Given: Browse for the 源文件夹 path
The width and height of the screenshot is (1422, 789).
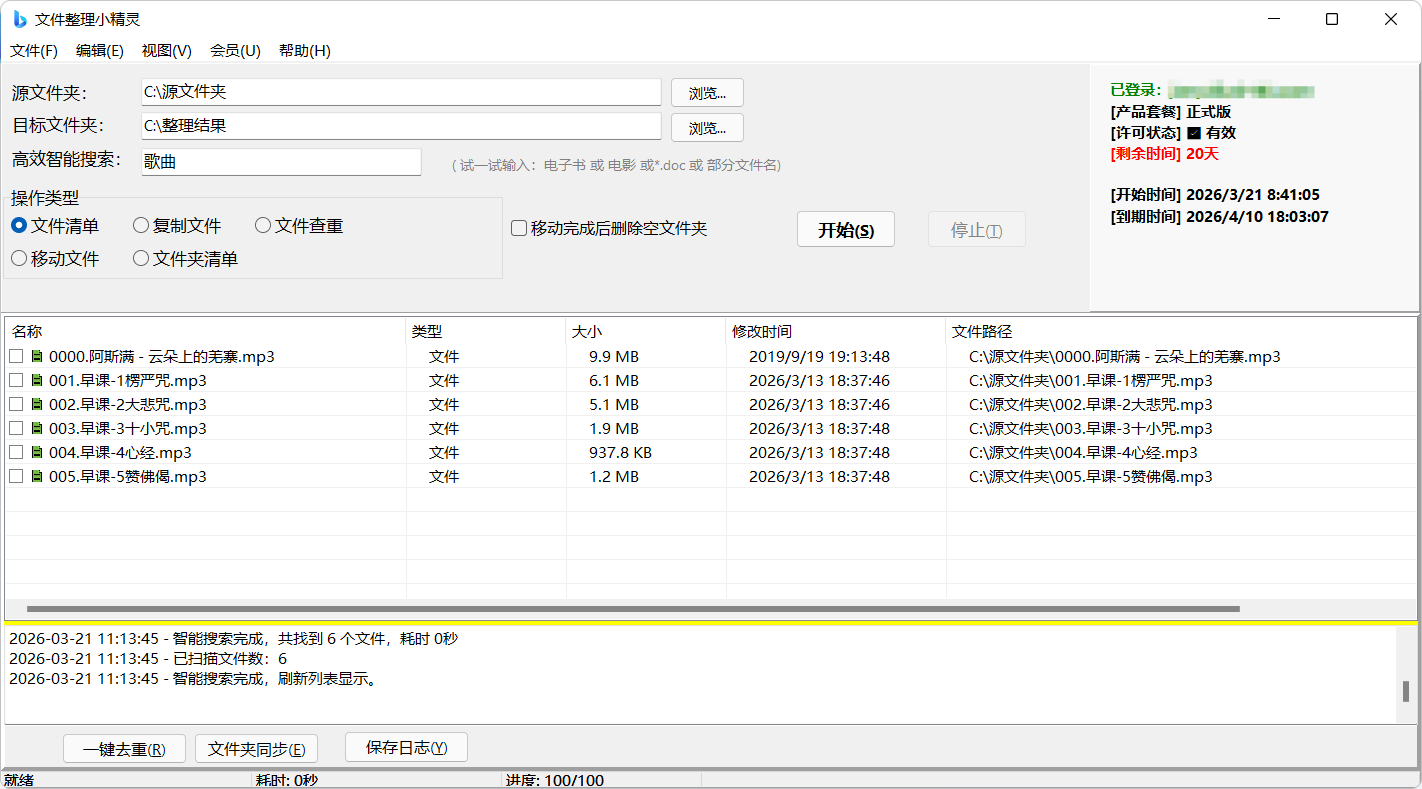Looking at the screenshot, I should pyautogui.click(x=707, y=93).
